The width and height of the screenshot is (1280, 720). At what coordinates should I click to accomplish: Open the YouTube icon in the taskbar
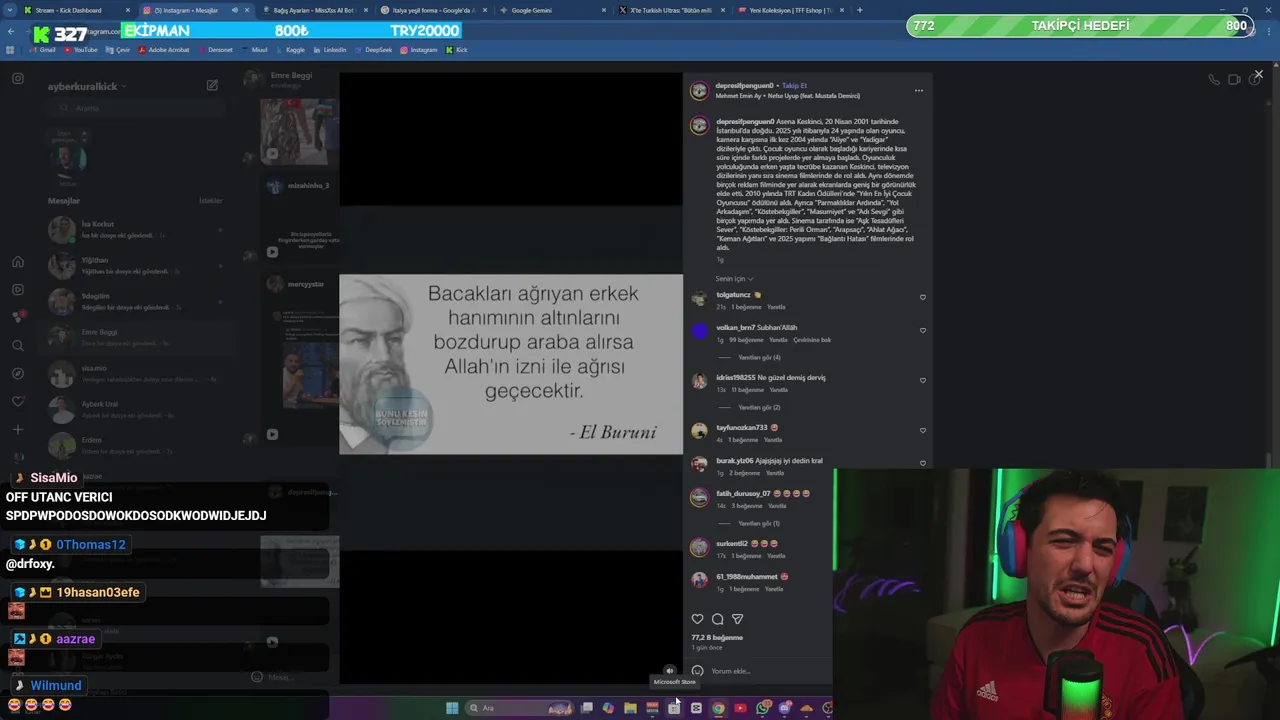740,708
